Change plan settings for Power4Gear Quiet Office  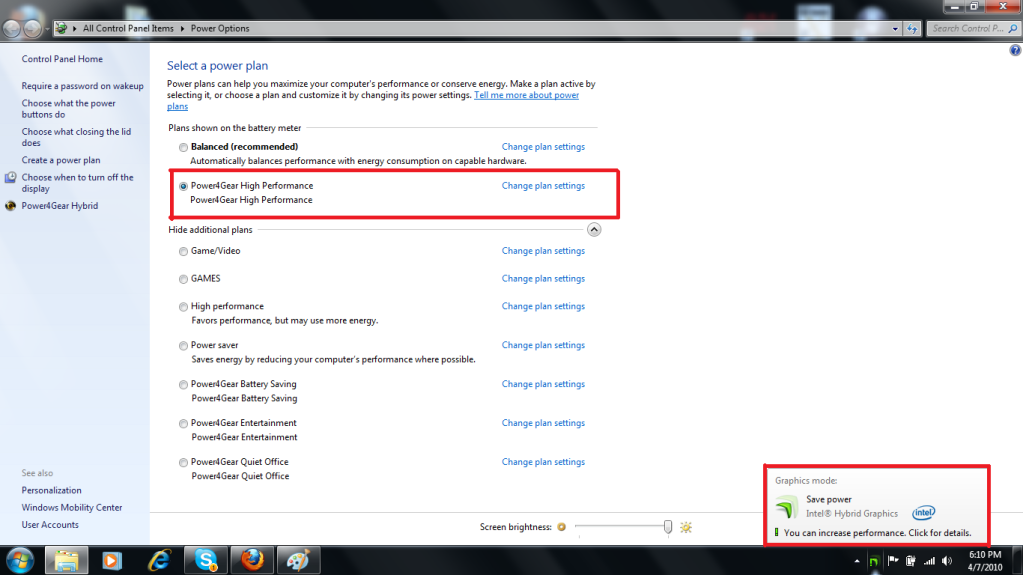(543, 461)
